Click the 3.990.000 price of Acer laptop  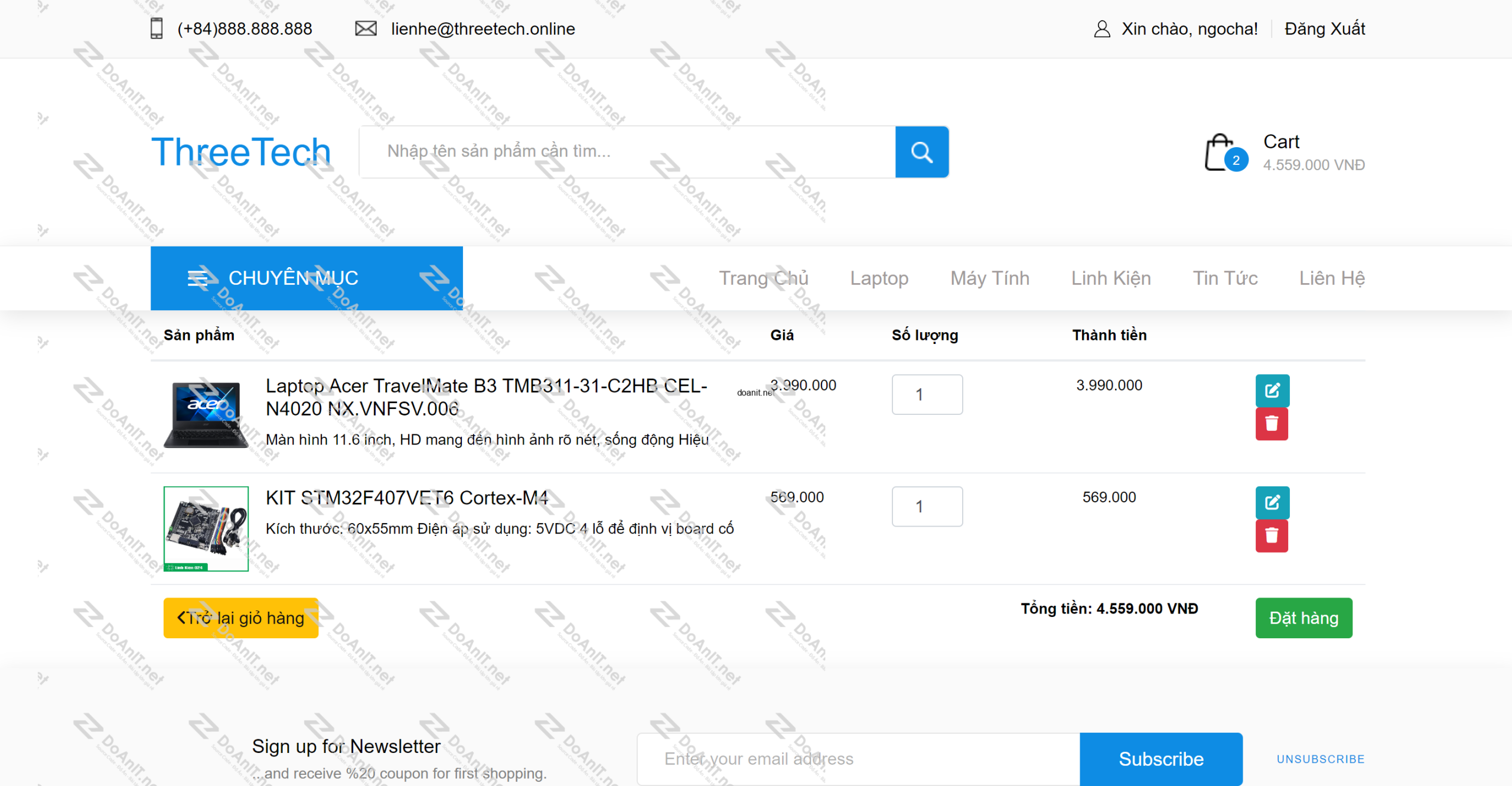[x=803, y=385]
